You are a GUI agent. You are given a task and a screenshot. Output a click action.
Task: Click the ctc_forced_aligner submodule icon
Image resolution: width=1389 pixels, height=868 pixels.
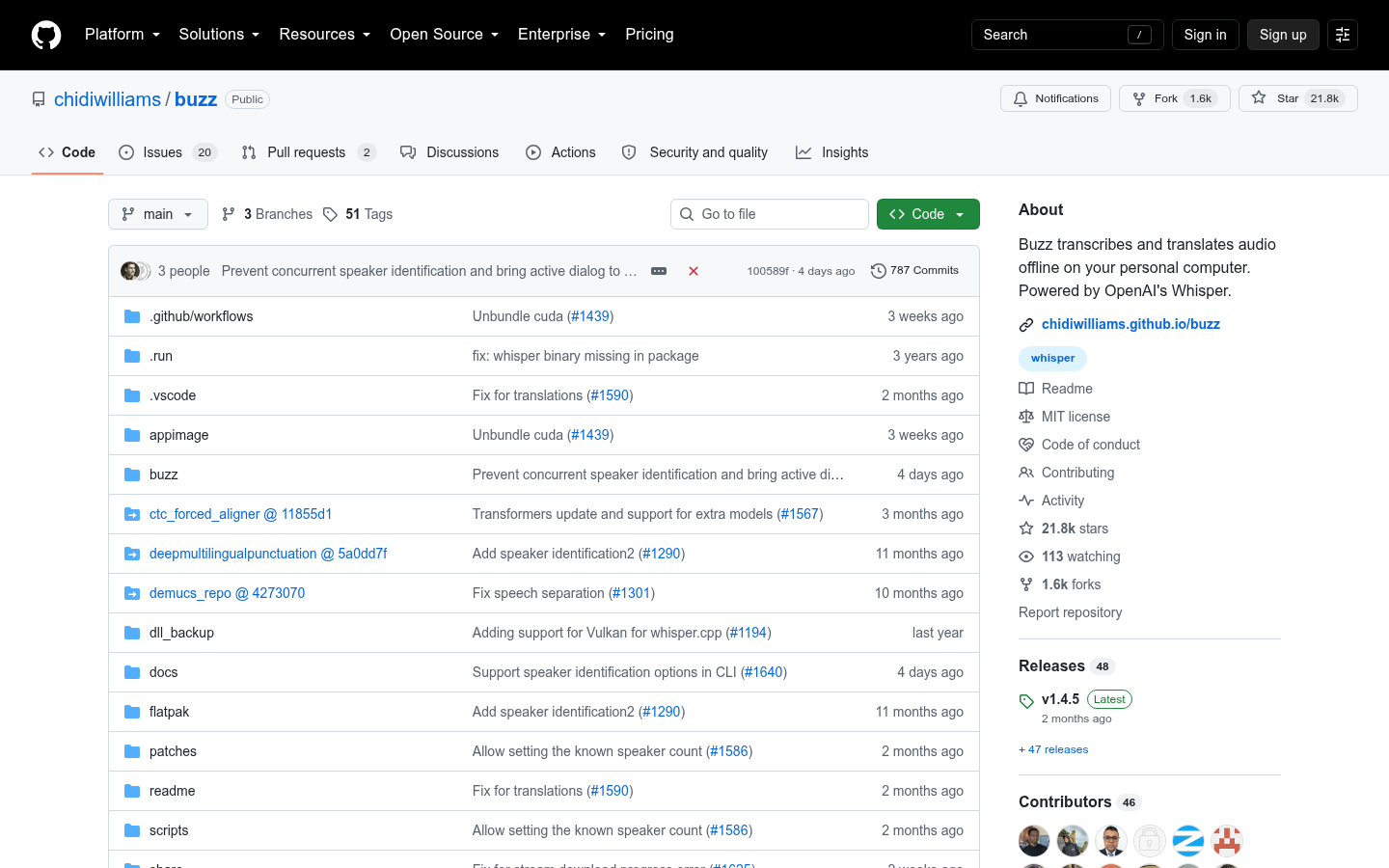132,514
